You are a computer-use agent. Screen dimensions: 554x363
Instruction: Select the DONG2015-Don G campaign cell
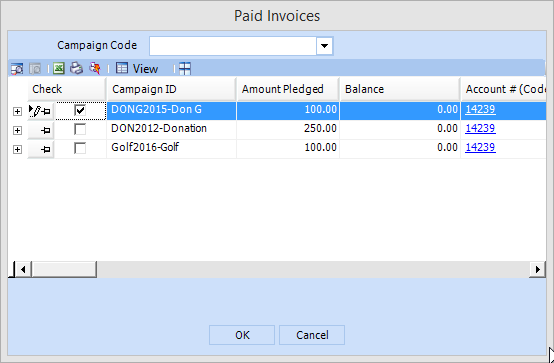[x=171, y=111]
